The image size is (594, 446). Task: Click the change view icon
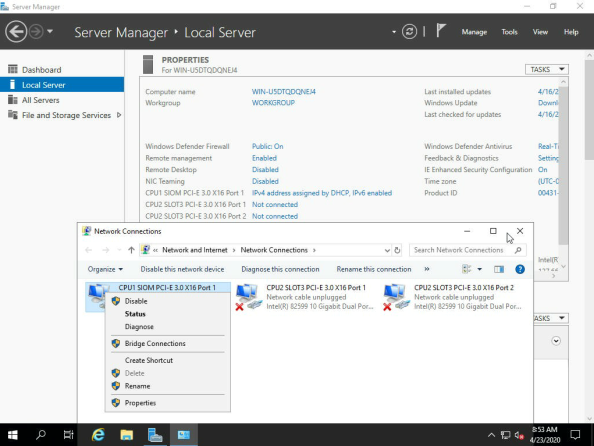coord(466,269)
